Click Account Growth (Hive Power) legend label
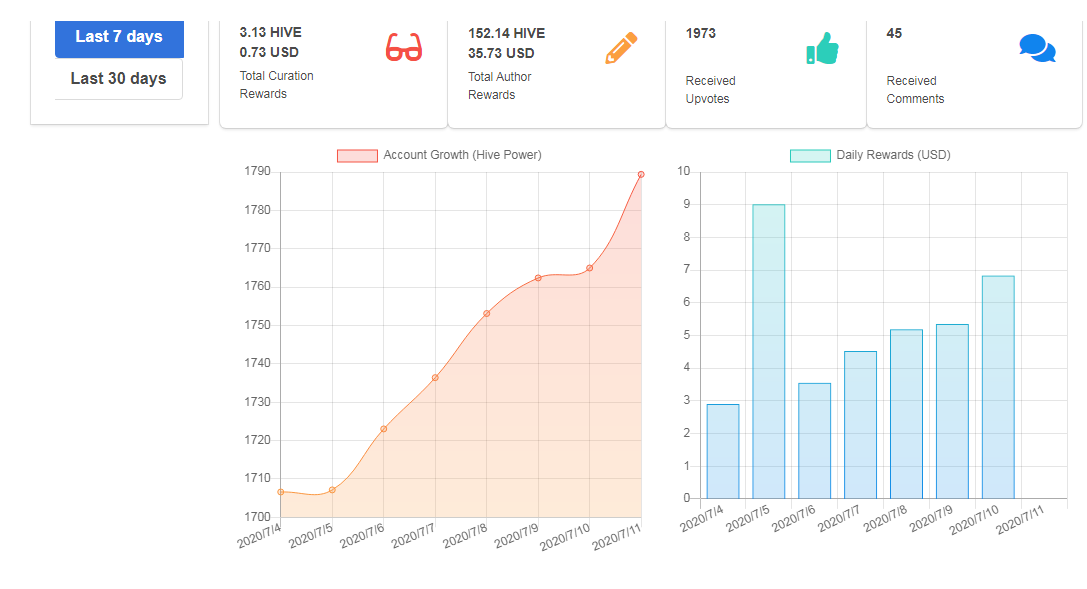 pyautogui.click(x=462, y=155)
